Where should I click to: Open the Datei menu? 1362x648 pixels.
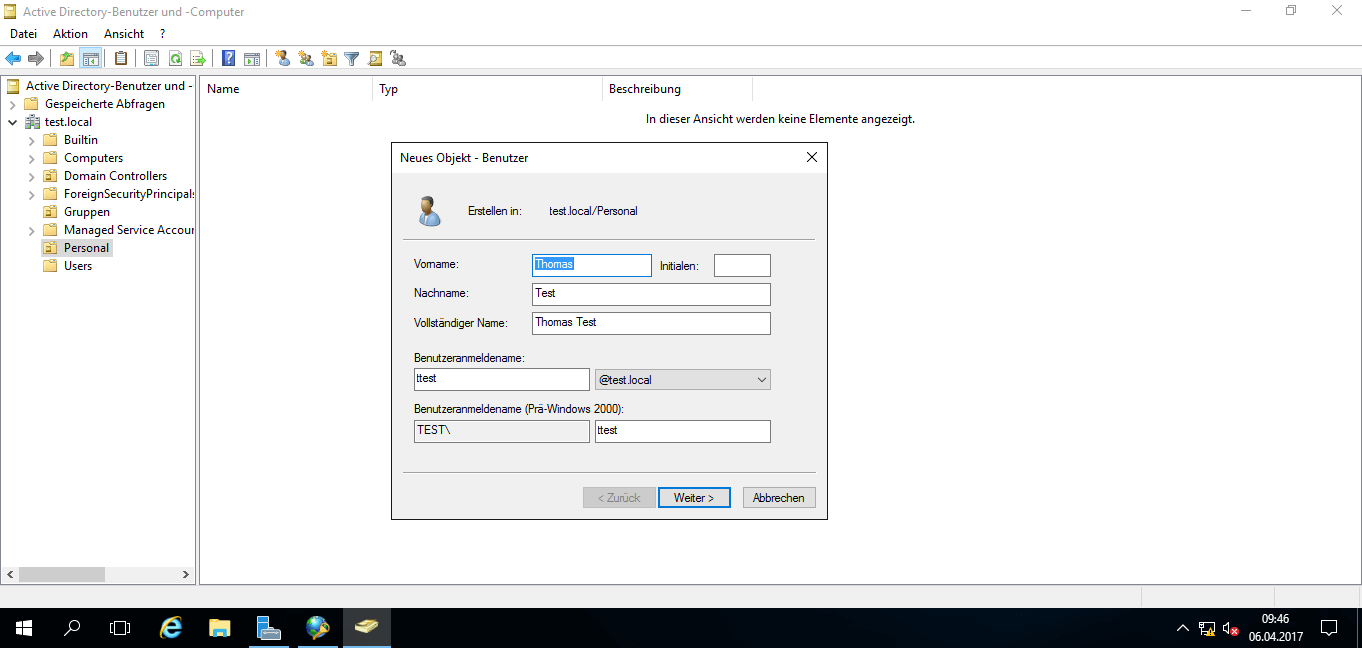click(x=23, y=34)
